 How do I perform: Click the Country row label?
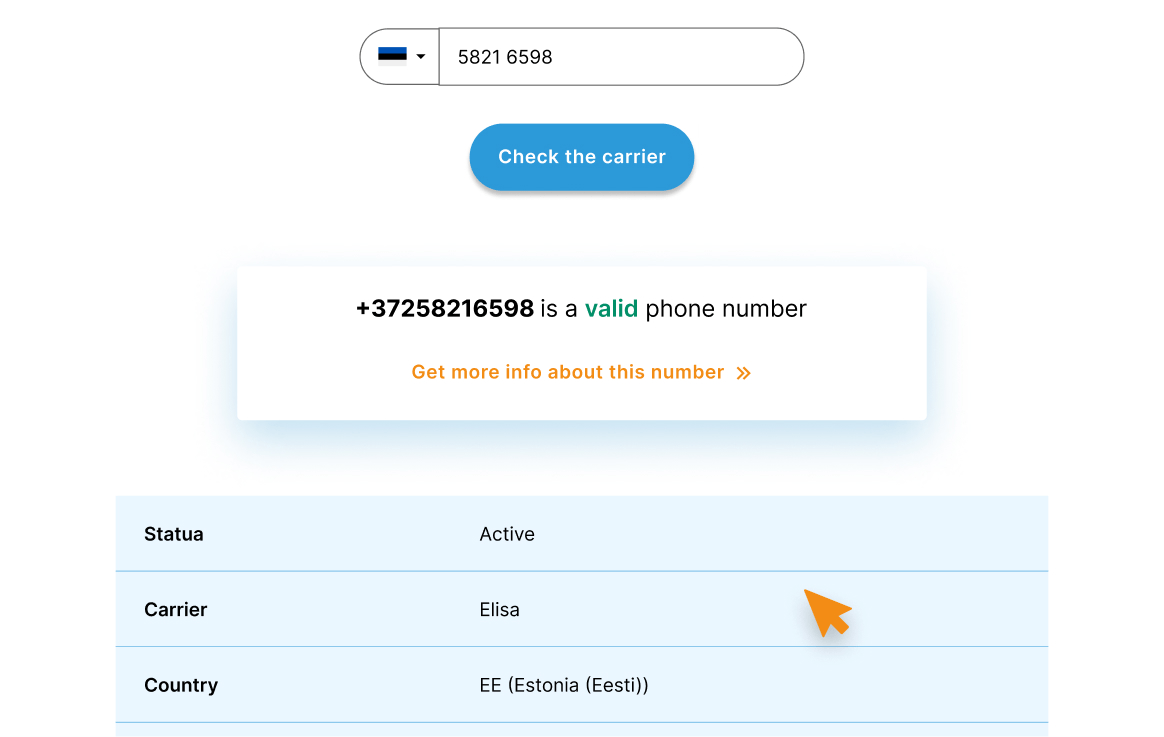[x=181, y=685]
